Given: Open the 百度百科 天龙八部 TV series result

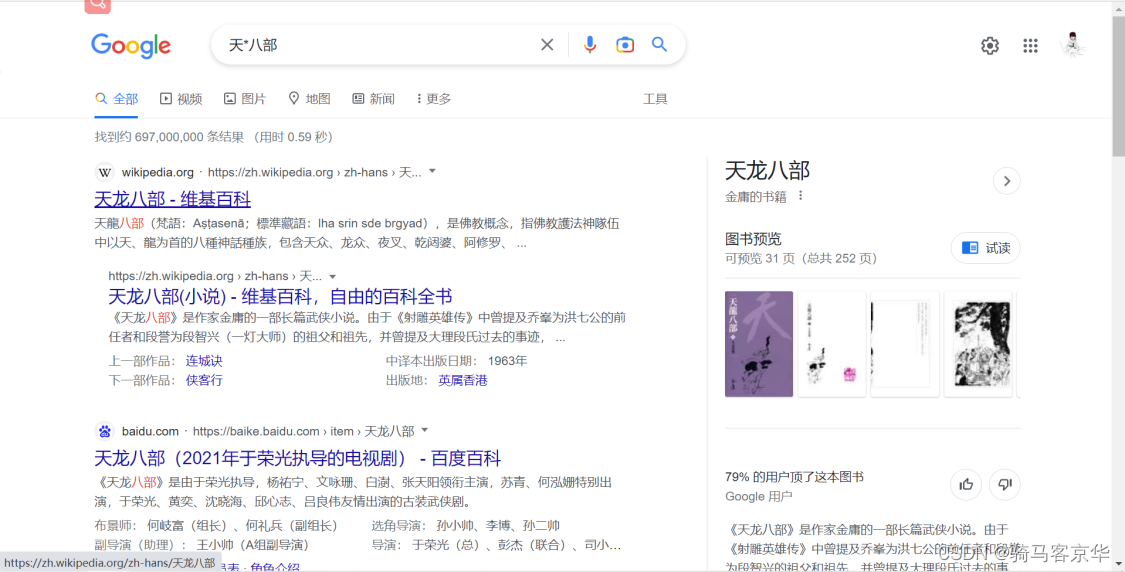Looking at the screenshot, I should coord(298,458).
